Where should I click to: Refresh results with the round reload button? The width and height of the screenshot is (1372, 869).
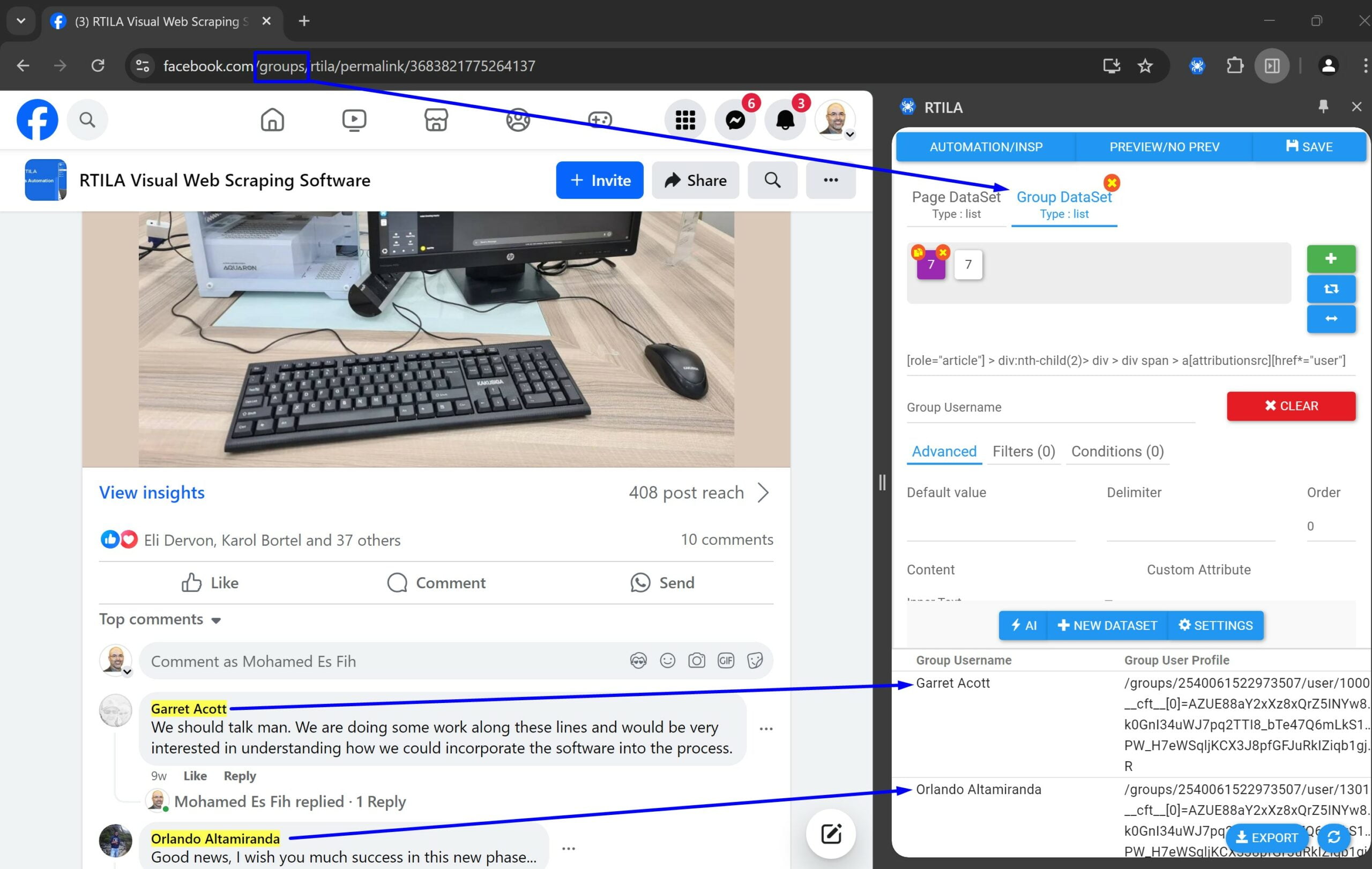click(x=1334, y=838)
